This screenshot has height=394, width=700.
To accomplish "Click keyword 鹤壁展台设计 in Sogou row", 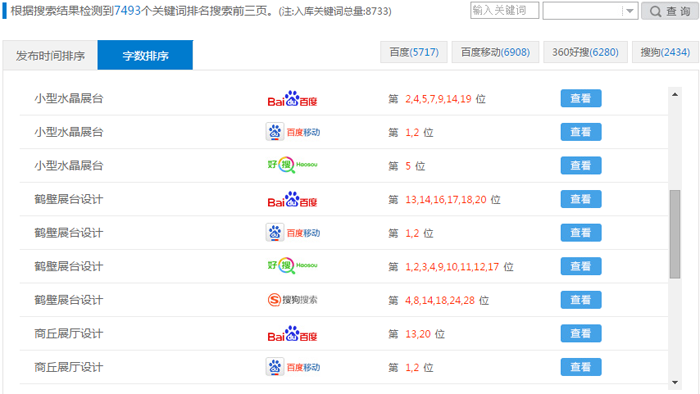I will 69,300.
